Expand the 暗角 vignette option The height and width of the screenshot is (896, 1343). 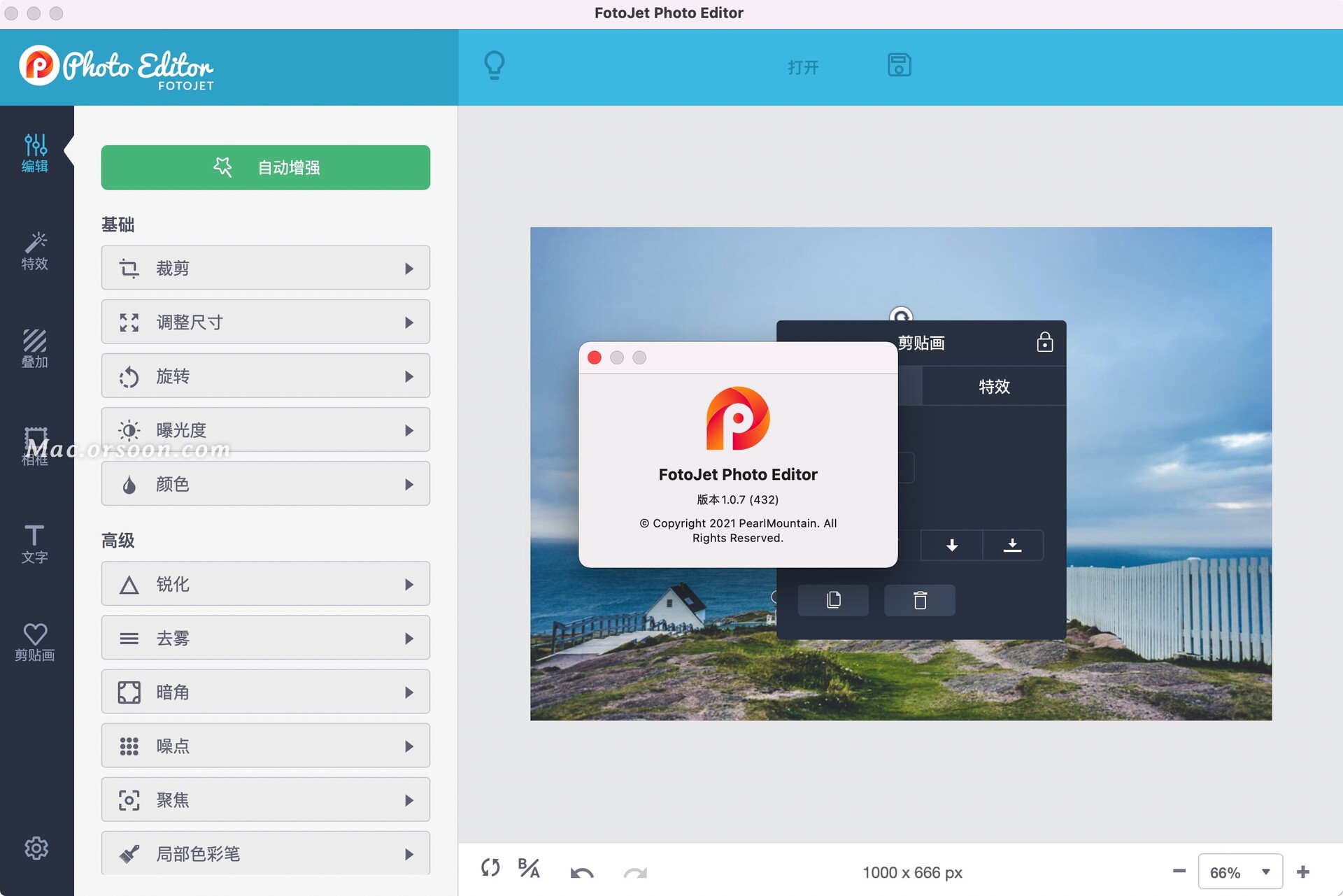point(266,691)
